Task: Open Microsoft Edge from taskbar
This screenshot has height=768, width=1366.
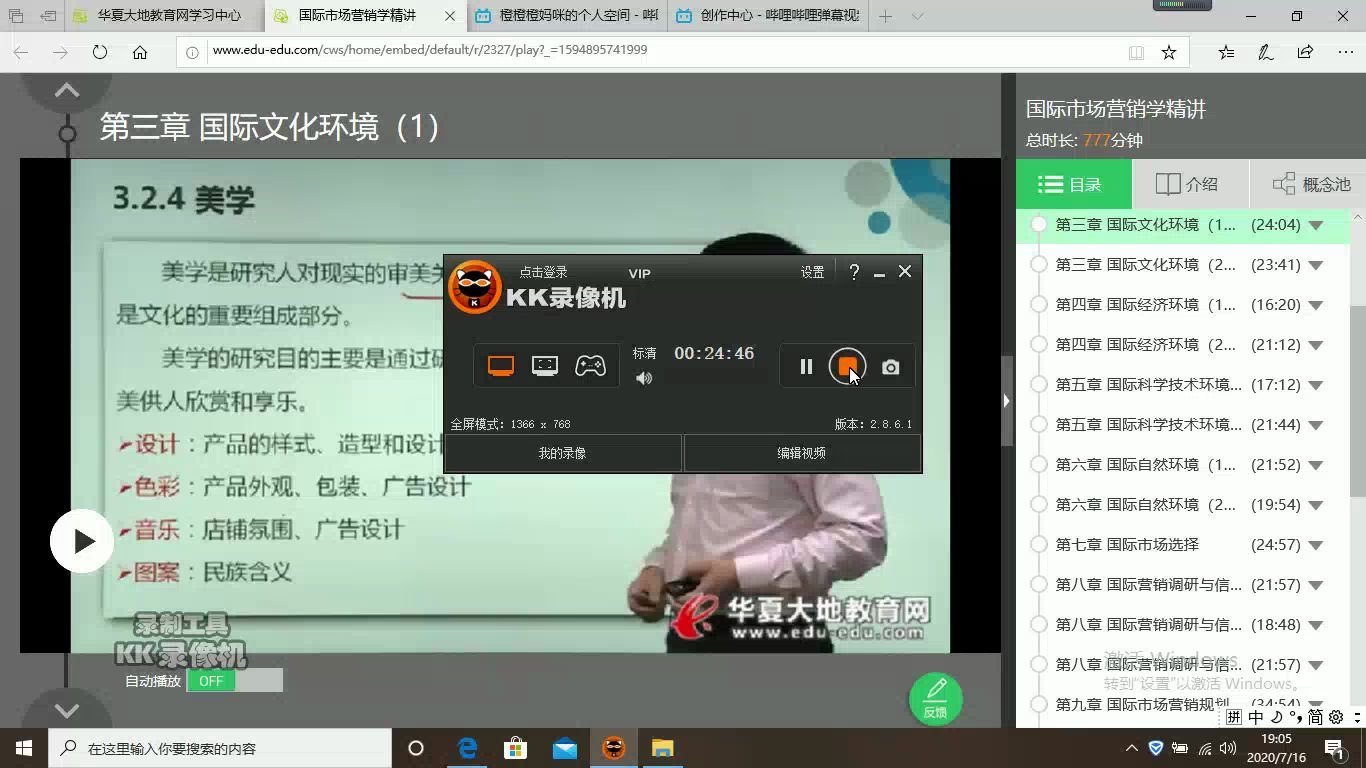Action: pyautogui.click(x=466, y=748)
